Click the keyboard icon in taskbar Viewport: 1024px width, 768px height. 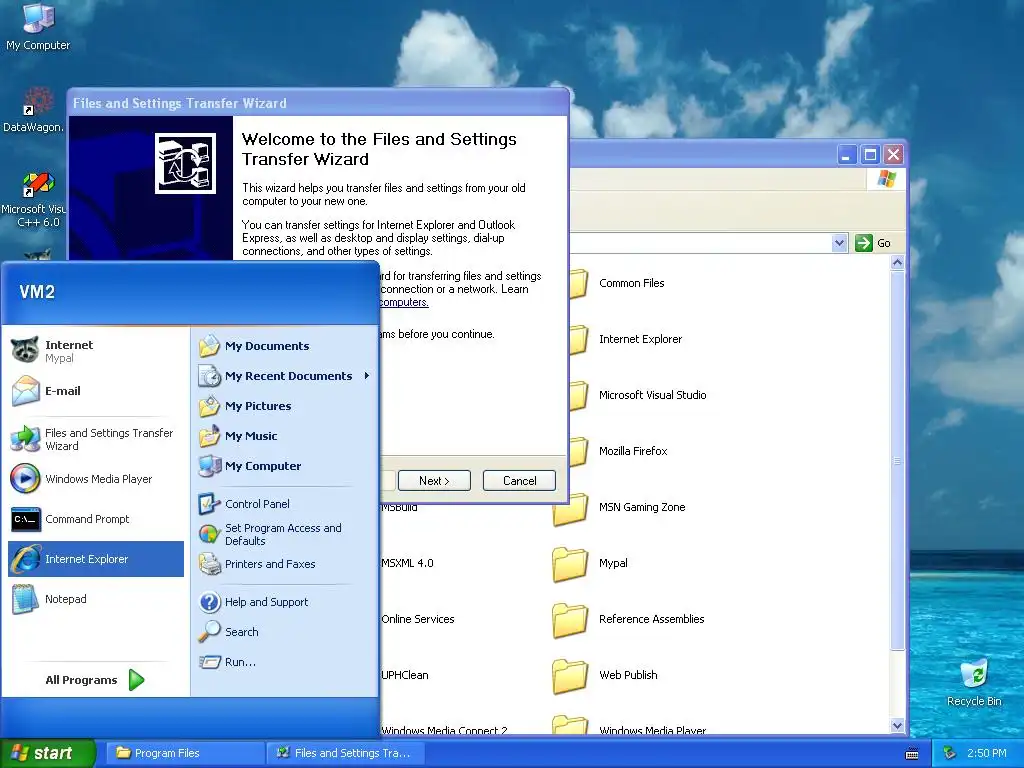[912, 754]
